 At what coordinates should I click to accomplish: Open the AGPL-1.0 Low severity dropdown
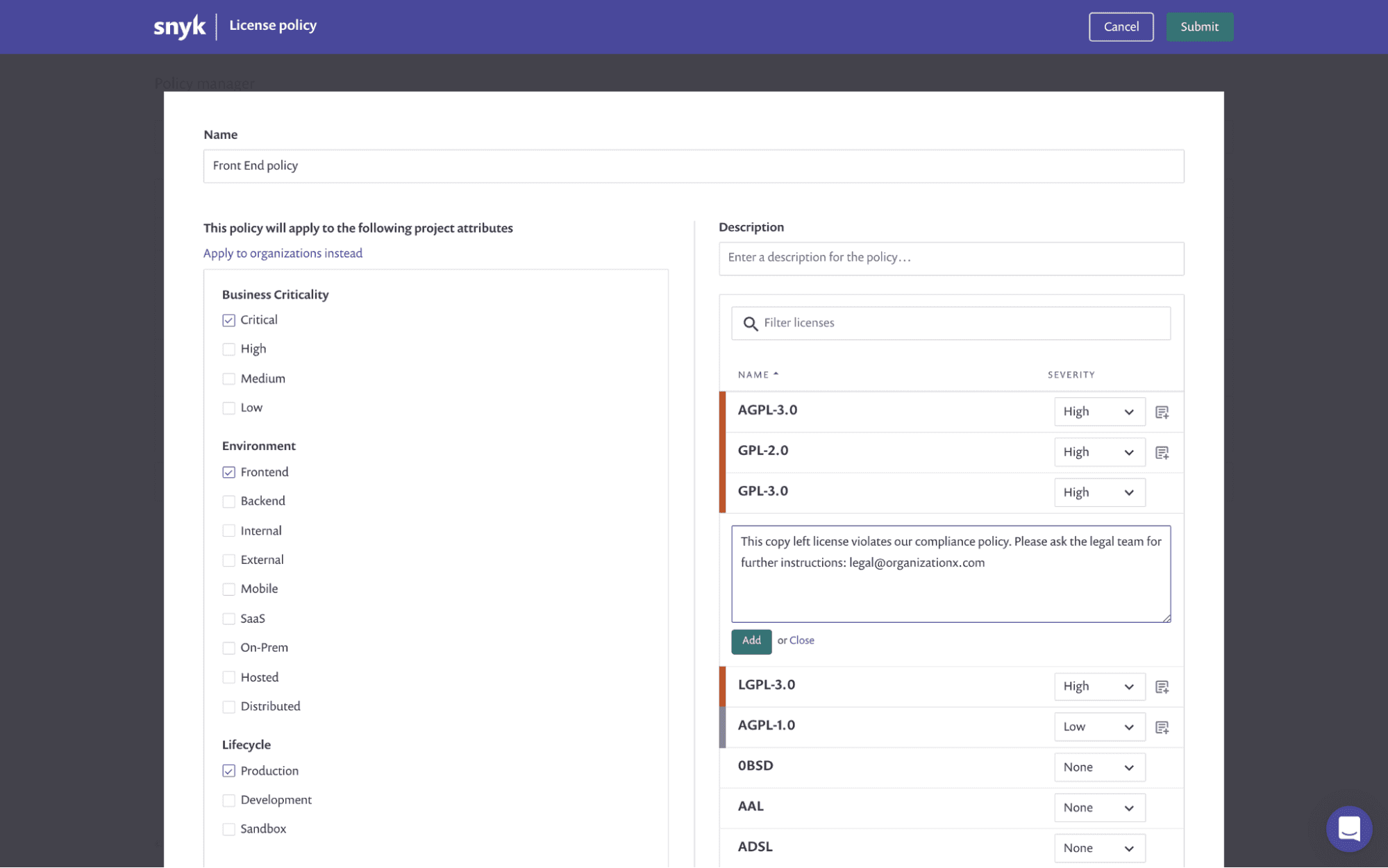[1098, 727]
